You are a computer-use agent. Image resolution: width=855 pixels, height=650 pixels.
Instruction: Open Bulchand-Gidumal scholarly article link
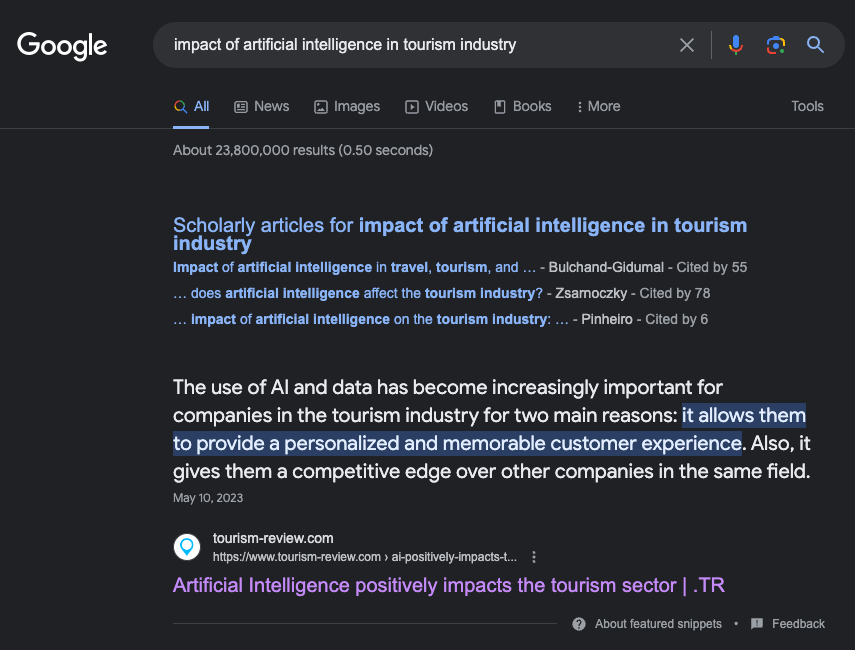click(x=354, y=267)
